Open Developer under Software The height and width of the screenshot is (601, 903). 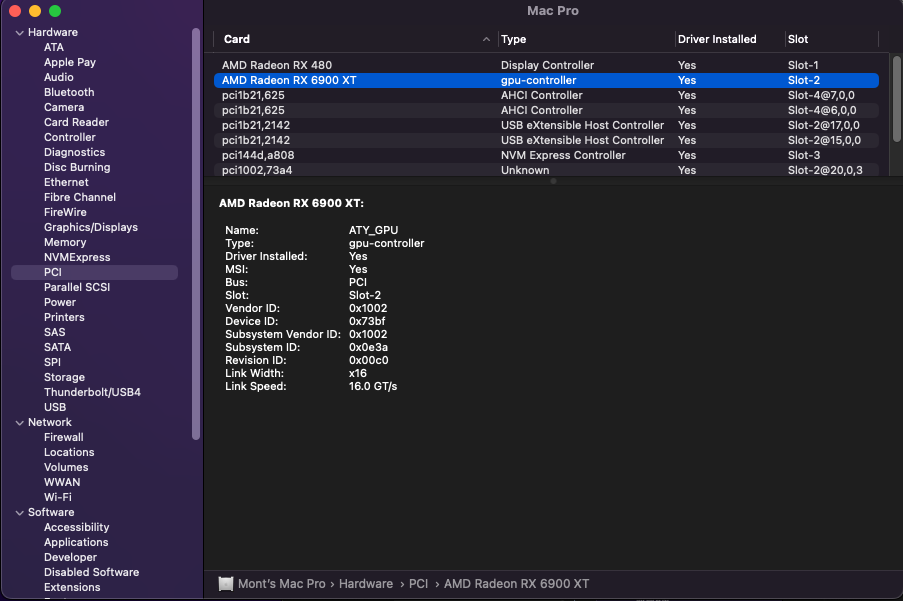tap(70, 557)
